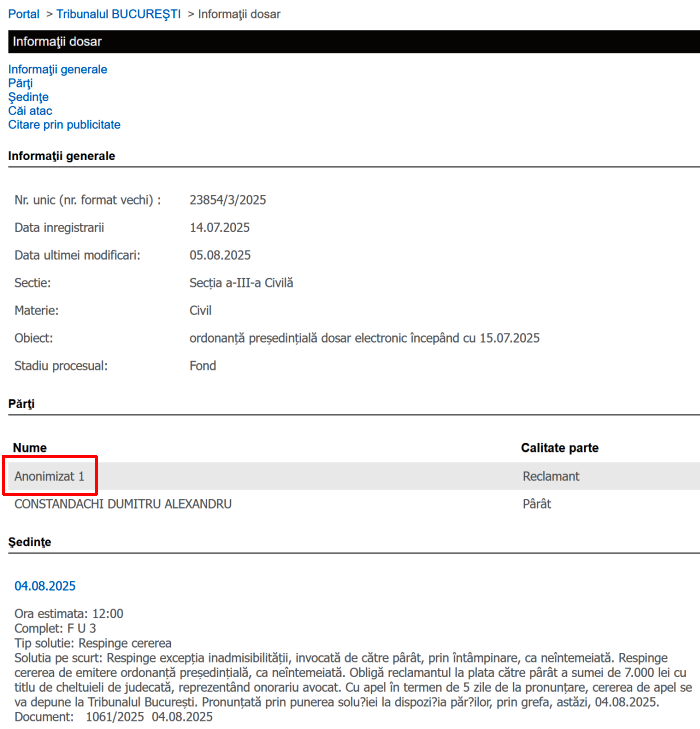Click the Calitate parte column header

560,448
